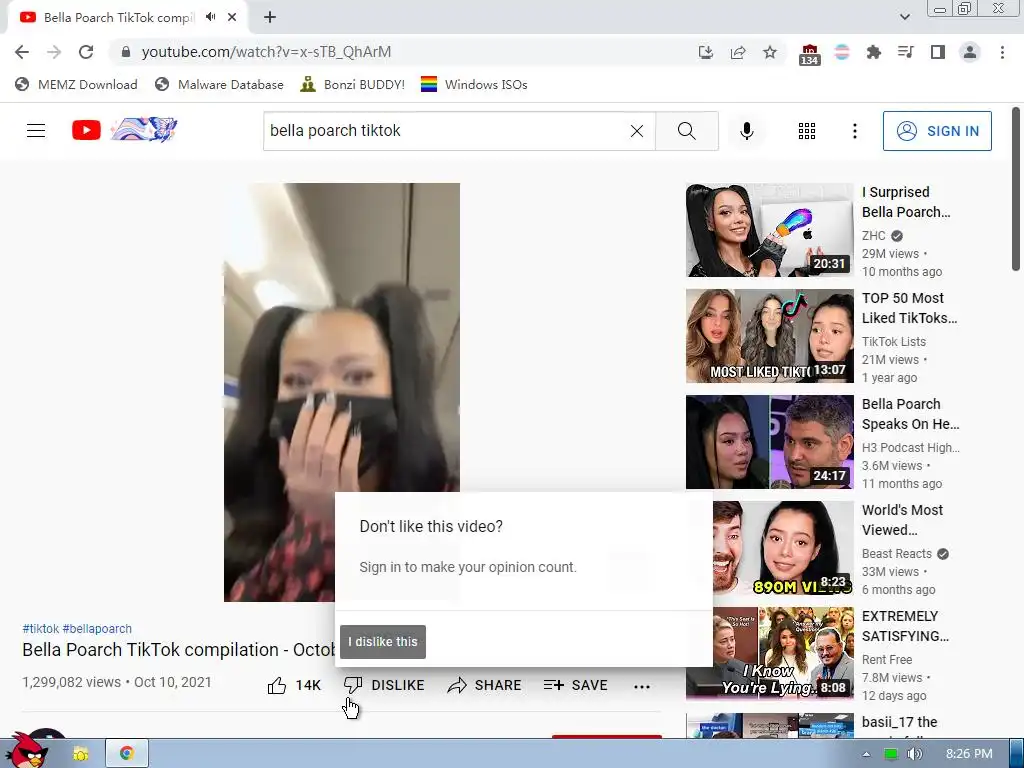Close the Bella Poarch TikTok tab

232,18
